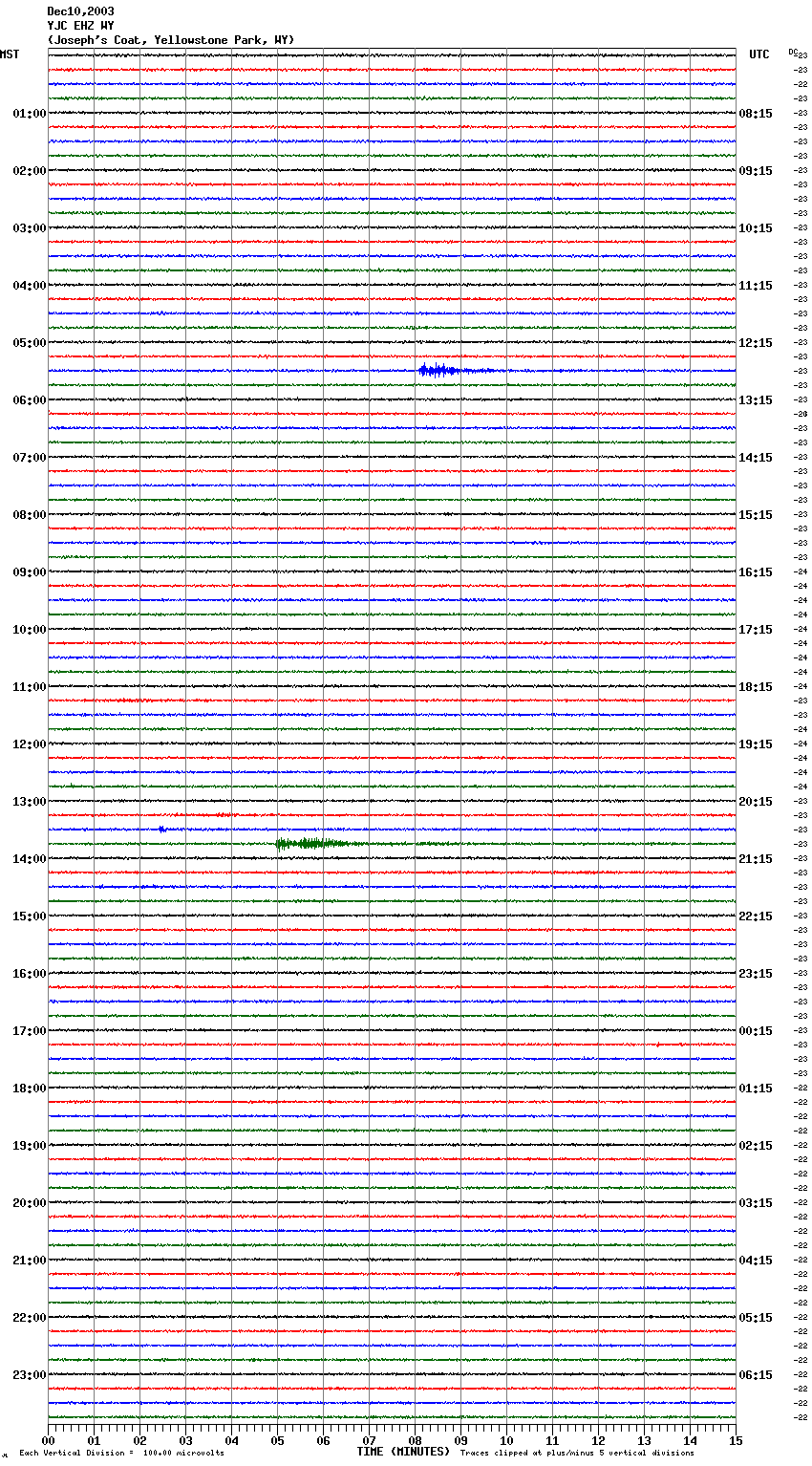The width and height of the screenshot is (812, 1466).
Task: Click the 12:00 MST time label
Action: (x=30, y=744)
